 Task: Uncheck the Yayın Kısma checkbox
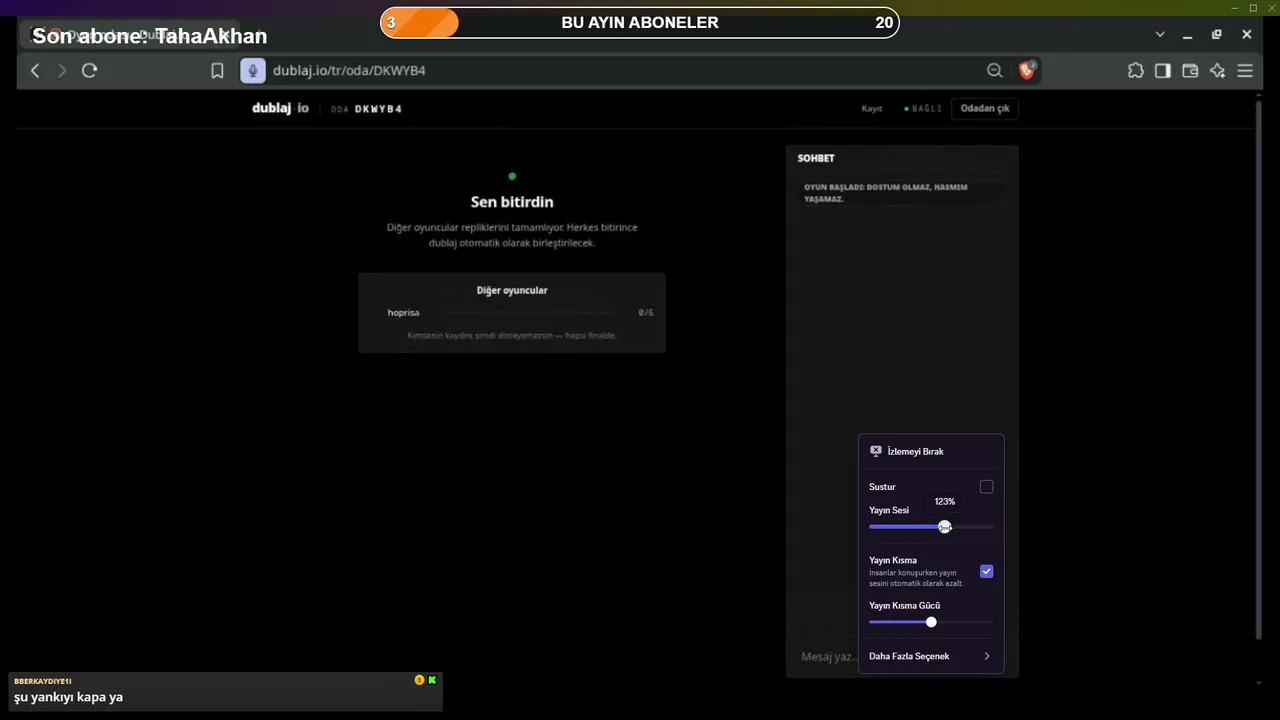pos(986,571)
